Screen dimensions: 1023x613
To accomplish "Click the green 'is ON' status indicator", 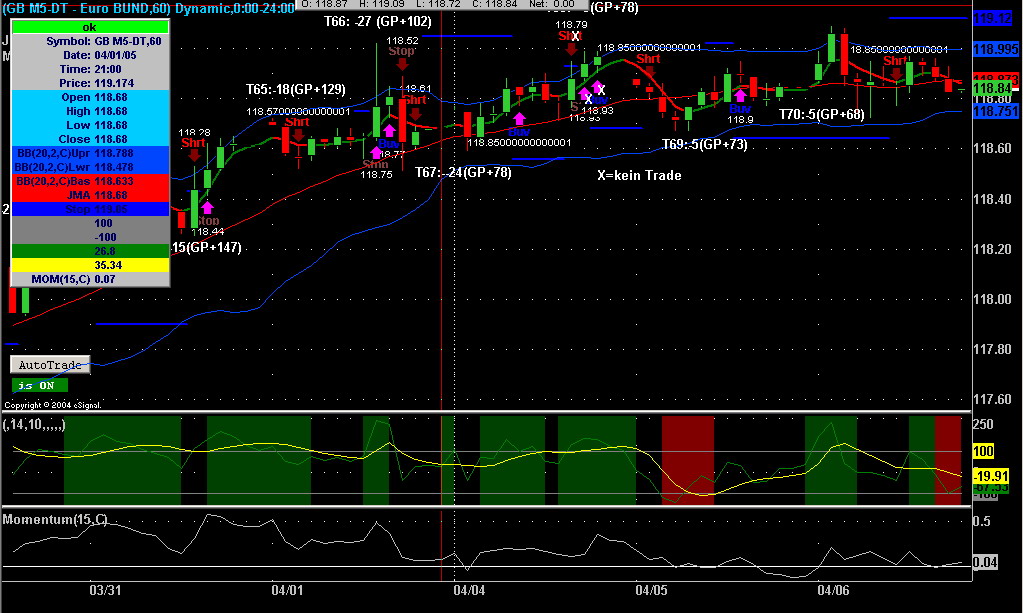I will pos(40,385).
